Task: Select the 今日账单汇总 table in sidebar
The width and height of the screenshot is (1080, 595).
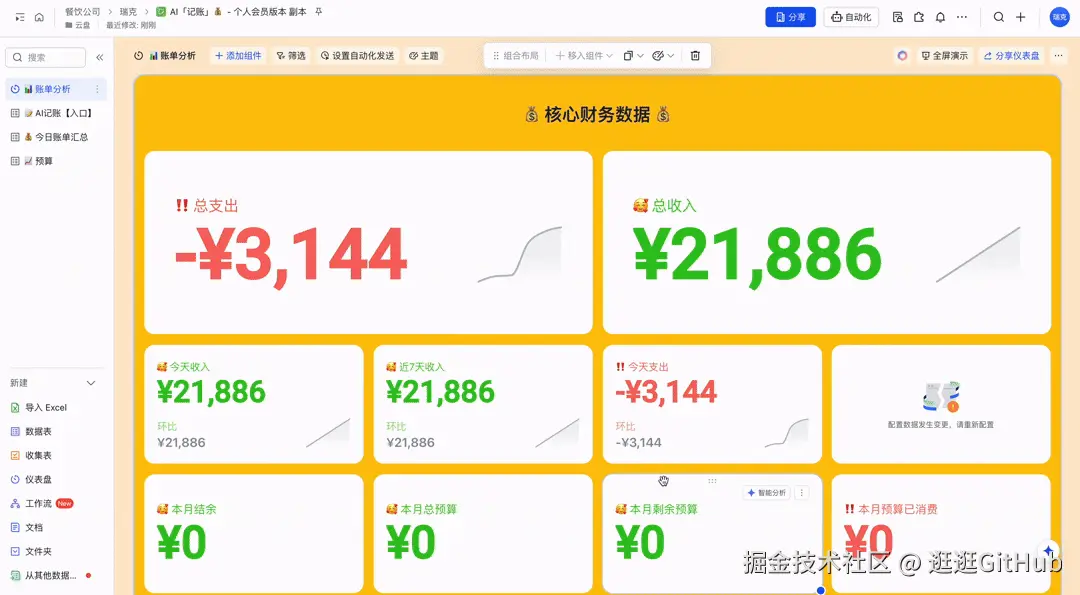Action: [60, 136]
